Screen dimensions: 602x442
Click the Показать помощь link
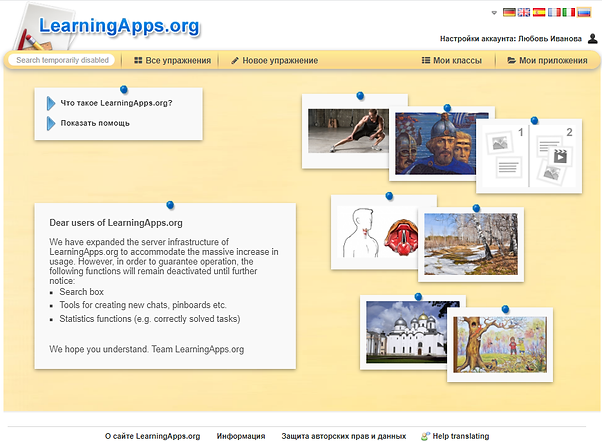point(95,123)
